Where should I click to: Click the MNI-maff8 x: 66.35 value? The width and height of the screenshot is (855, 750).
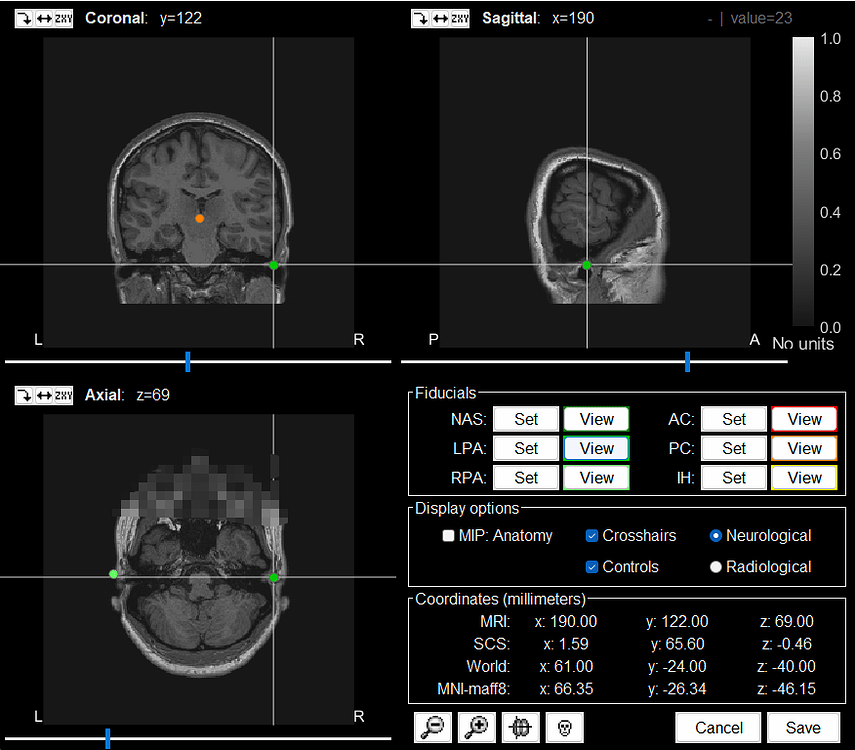coord(566,689)
